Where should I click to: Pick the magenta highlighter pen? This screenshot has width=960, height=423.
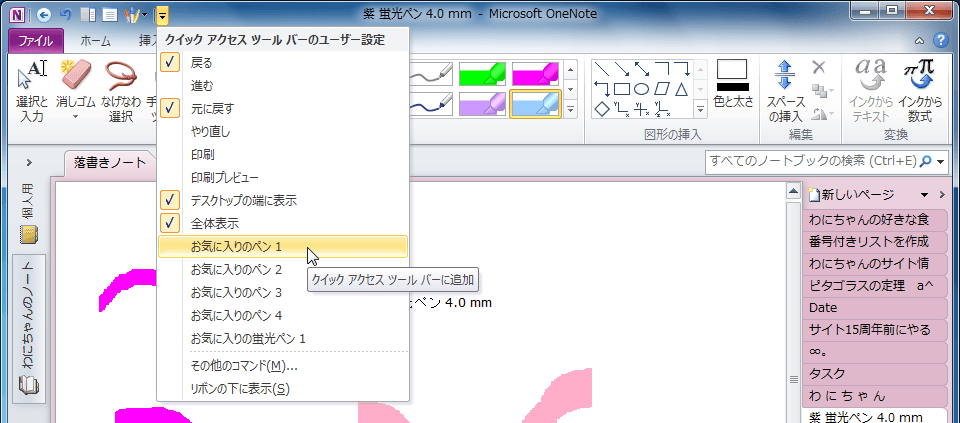tap(535, 74)
